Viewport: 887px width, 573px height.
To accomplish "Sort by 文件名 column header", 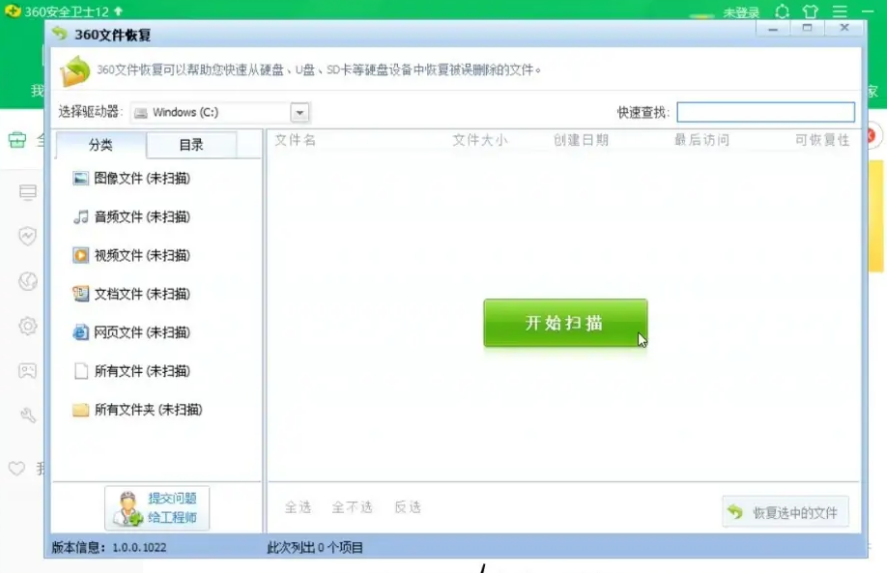I will tap(295, 140).
